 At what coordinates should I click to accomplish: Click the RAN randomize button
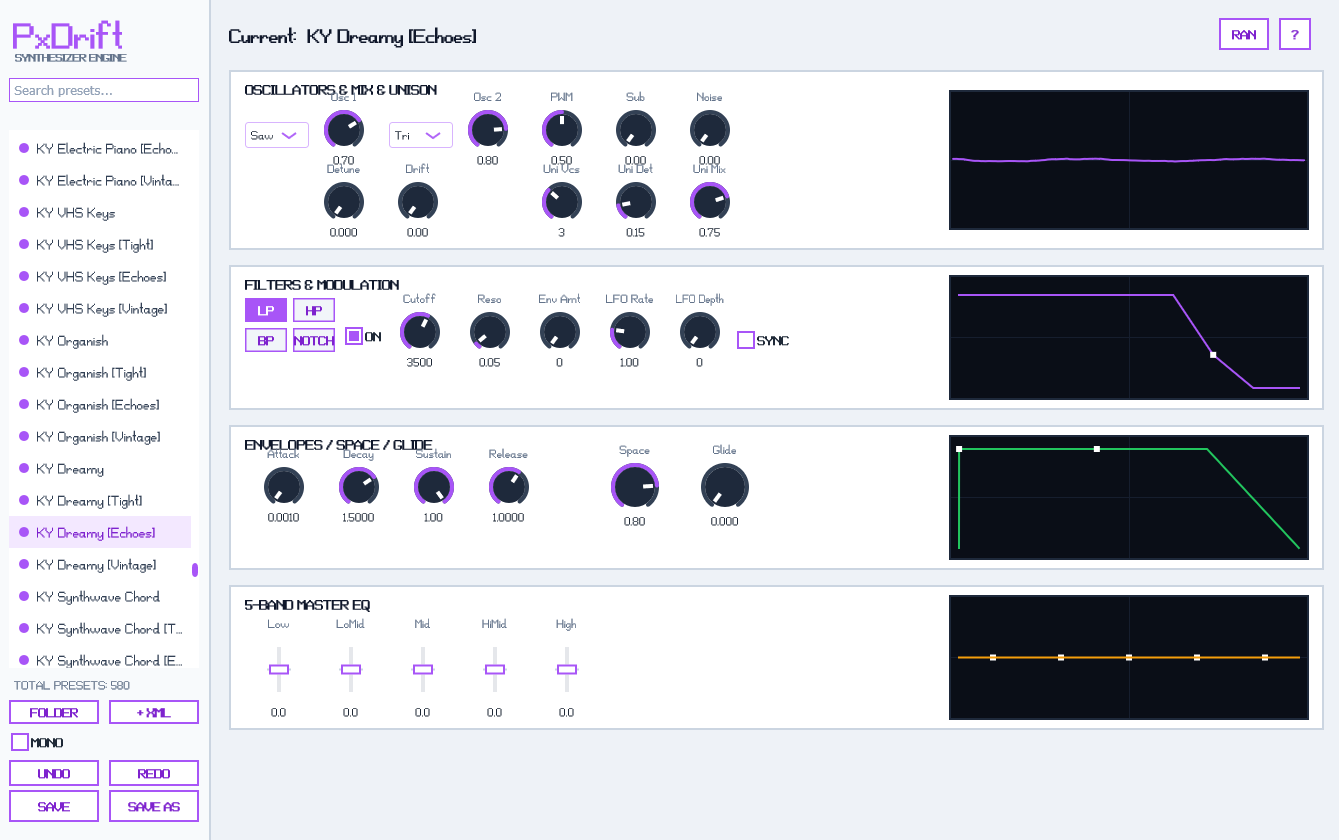pyautogui.click(x=1244, y=34)
